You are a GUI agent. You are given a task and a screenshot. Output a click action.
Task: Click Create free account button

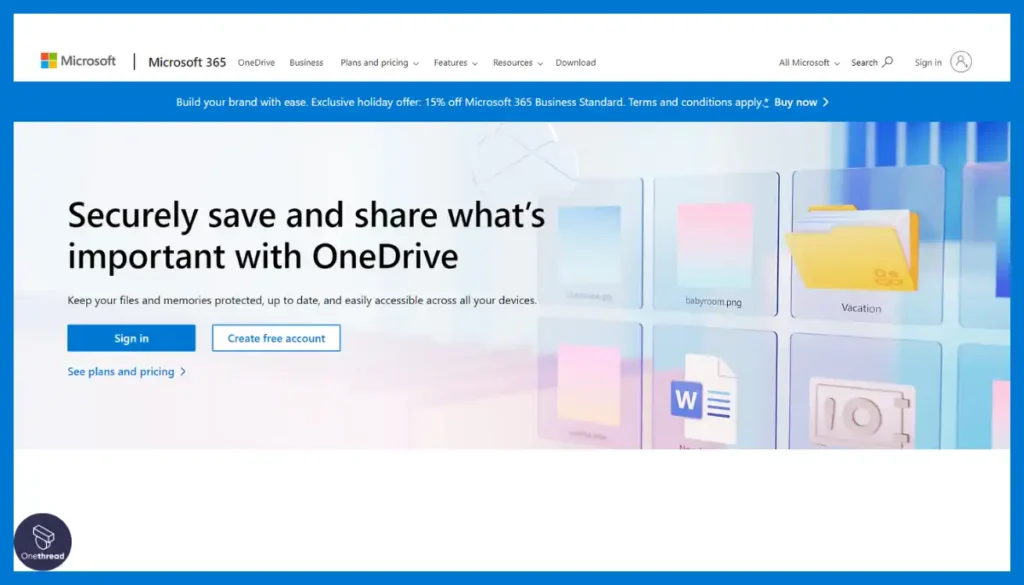(x=276, y=338)
